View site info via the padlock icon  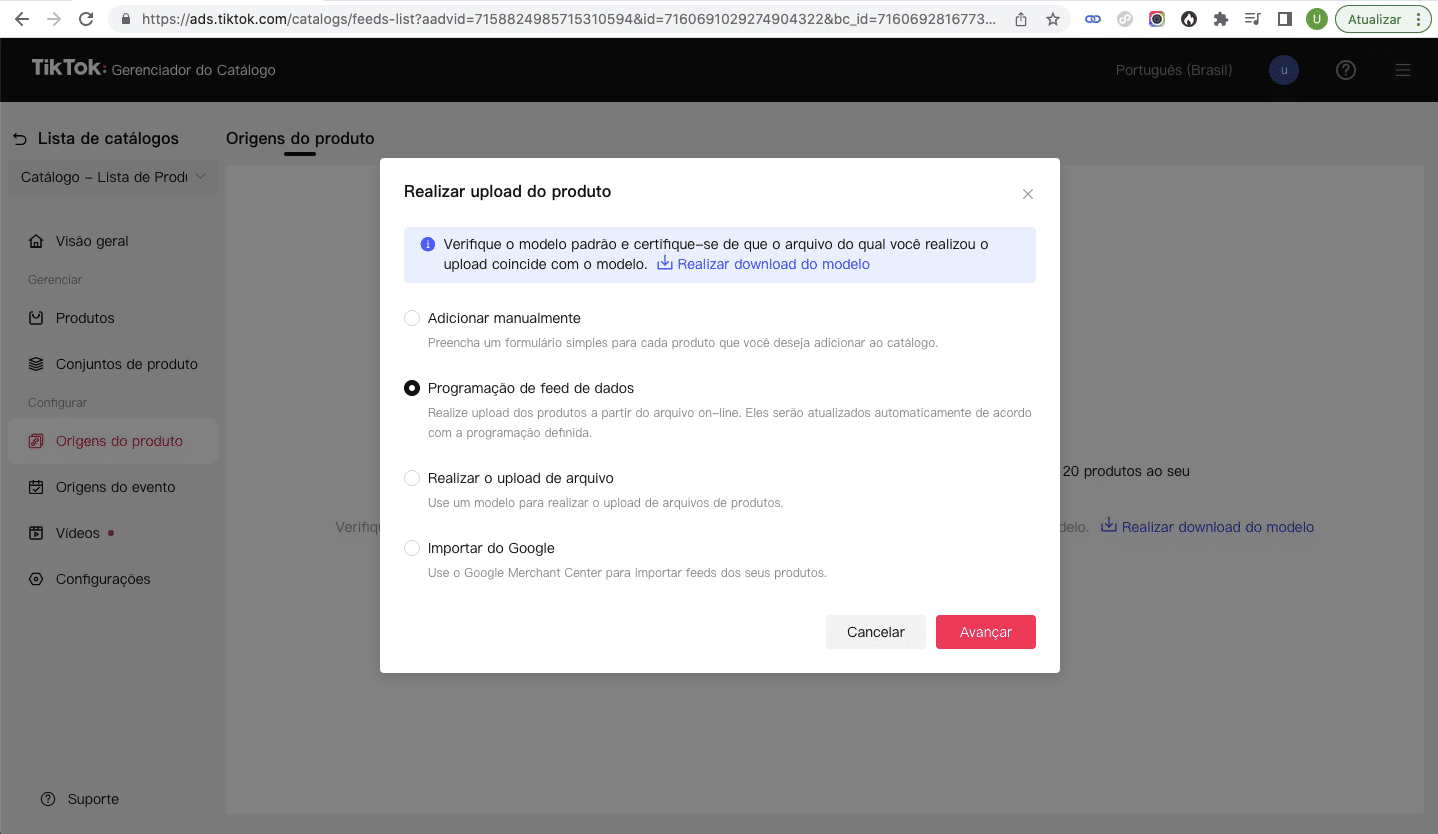[126, 19]
